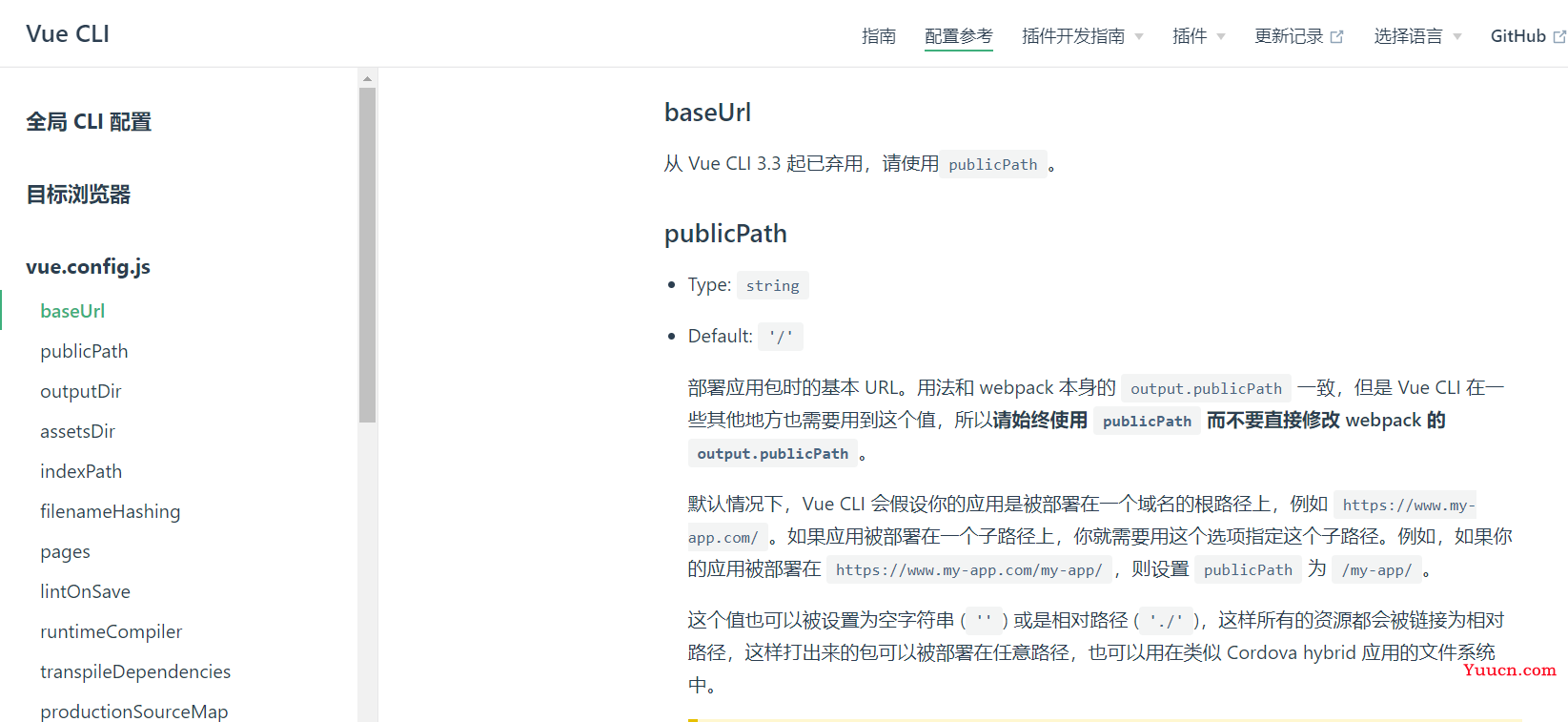Image resolution: width=1568 pixels, height=722 pixels.
Task: Click the non-bold output.publicPath inline code
Action: coord(1206,388)
